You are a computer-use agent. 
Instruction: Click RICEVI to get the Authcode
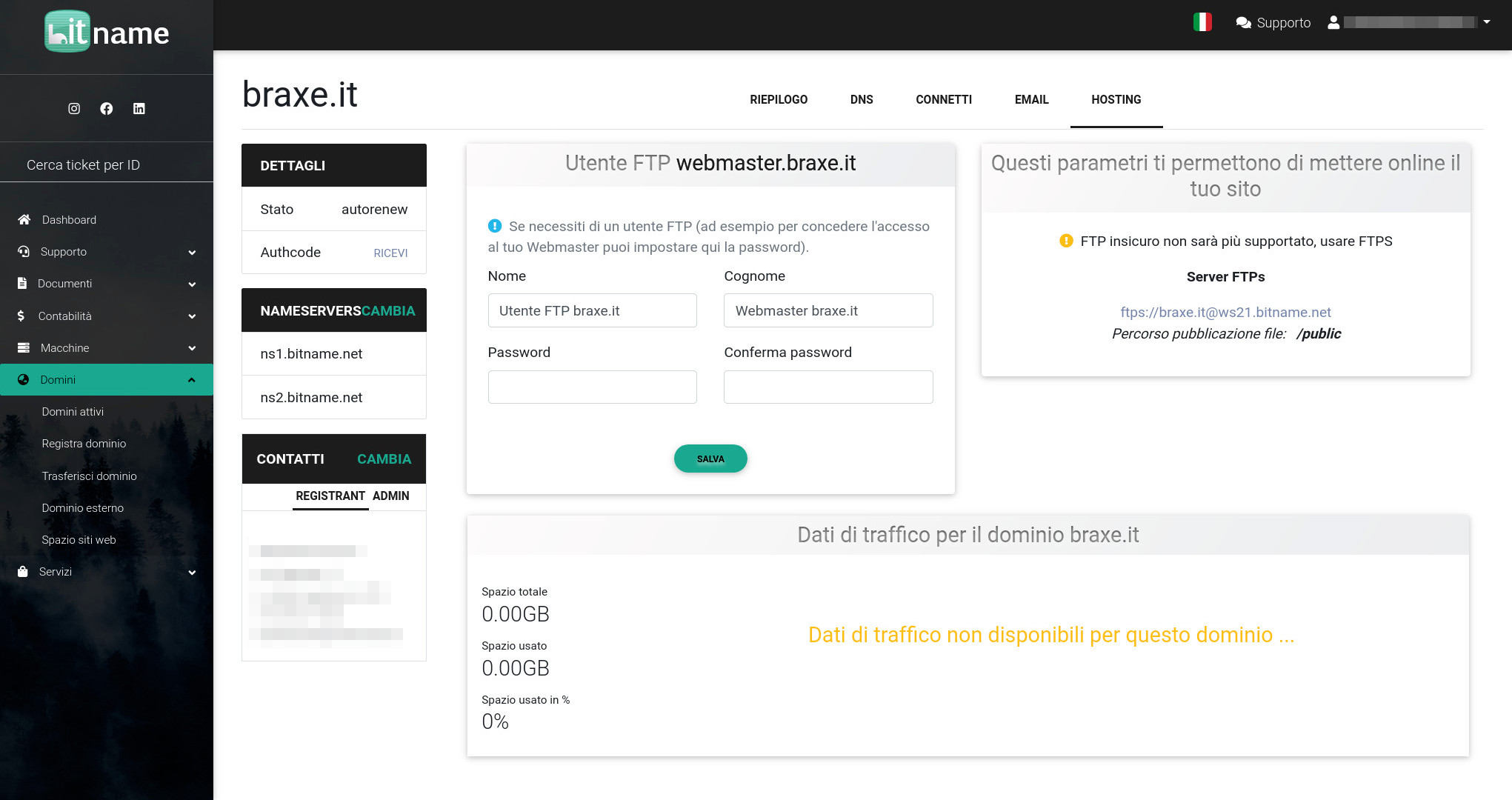390,253
